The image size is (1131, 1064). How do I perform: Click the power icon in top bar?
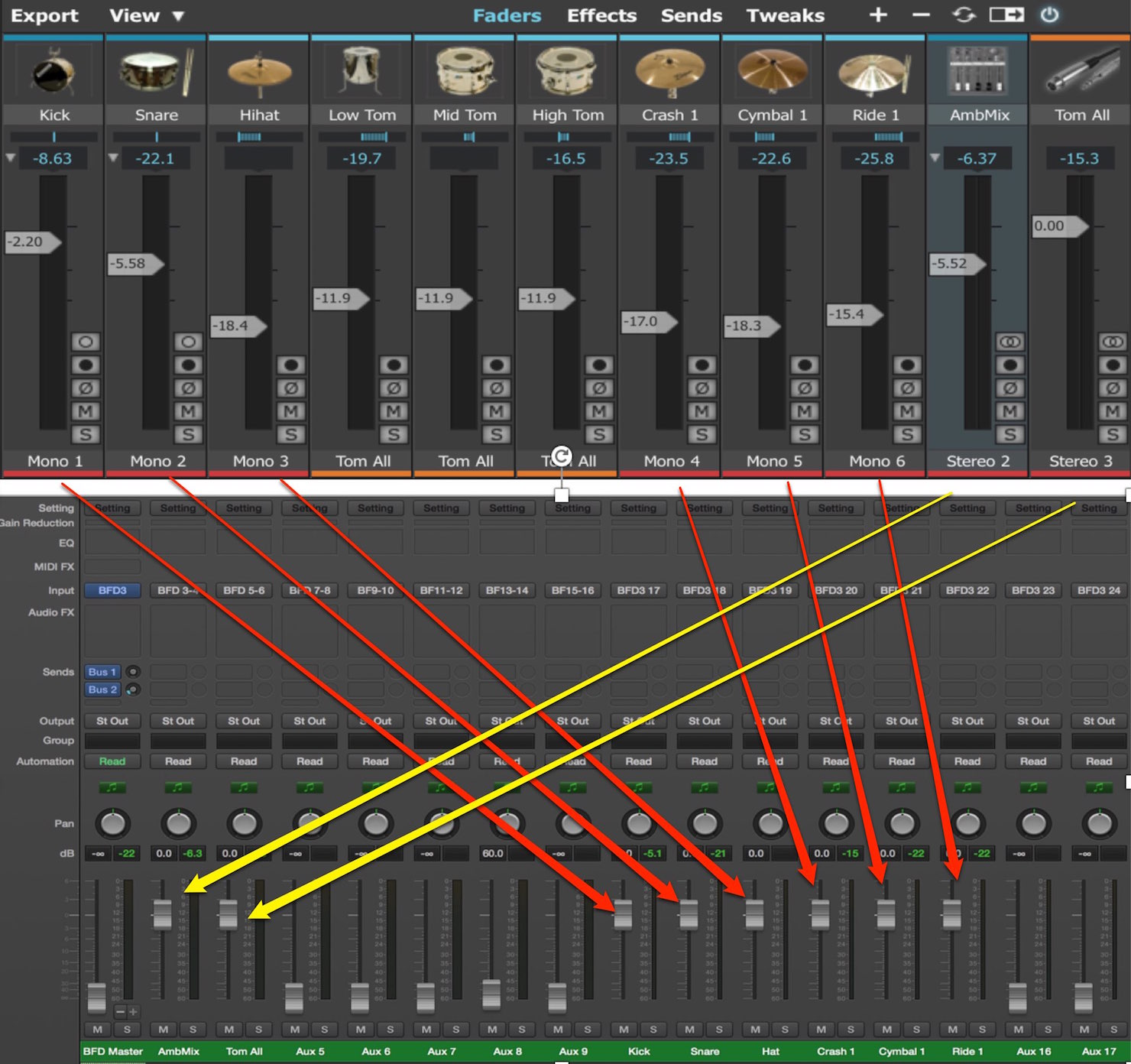1050,15
